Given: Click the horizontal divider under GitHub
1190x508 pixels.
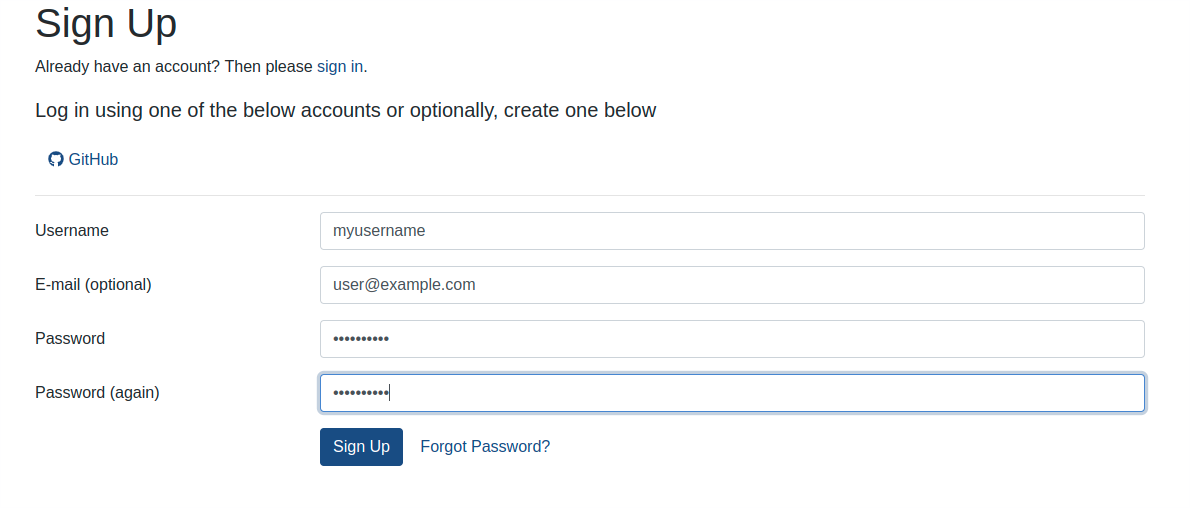Looking at the screenshot, I should (x=590, y=195).
